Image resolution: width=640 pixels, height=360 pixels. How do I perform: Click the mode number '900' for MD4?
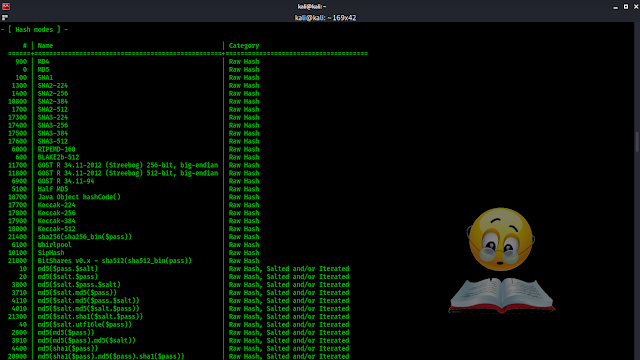tap(21, 62)
